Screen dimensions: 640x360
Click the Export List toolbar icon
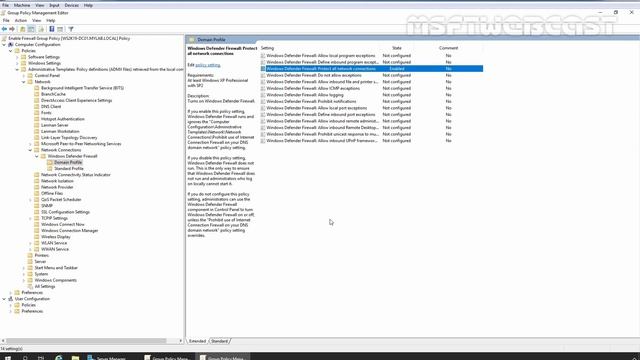tap(41, 29)
